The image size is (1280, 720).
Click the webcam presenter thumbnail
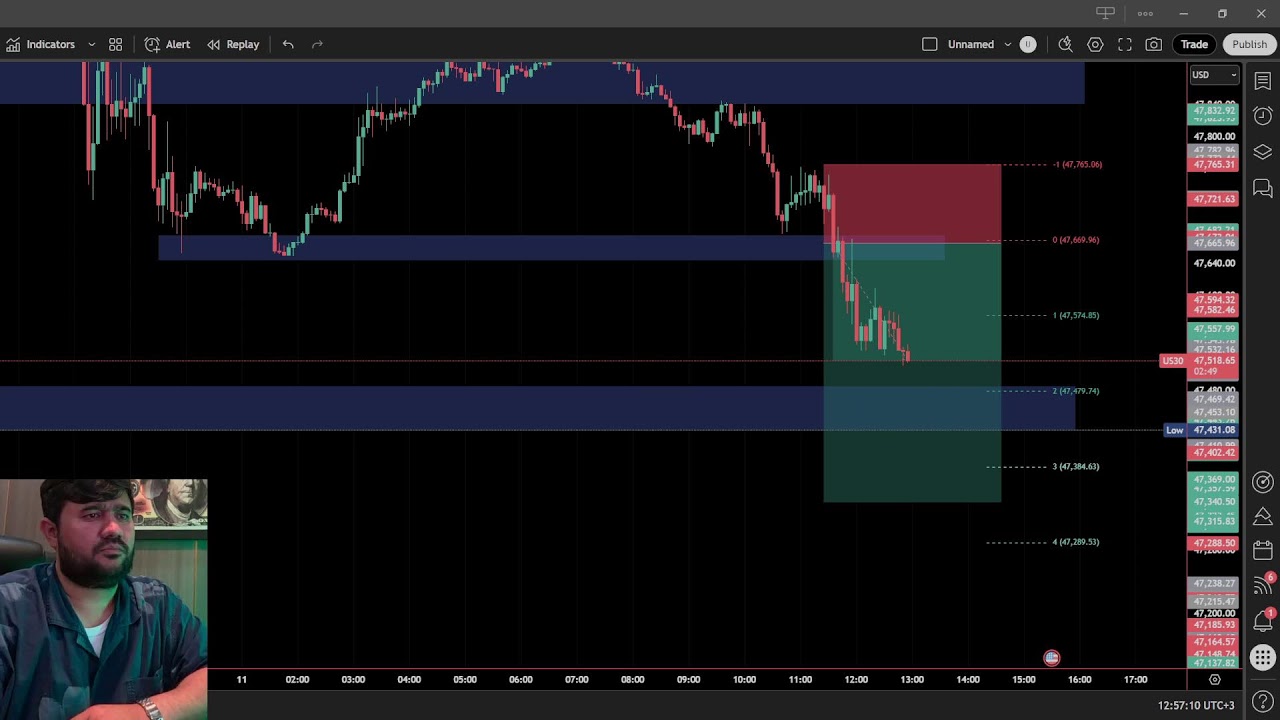(x=104, y=599)
